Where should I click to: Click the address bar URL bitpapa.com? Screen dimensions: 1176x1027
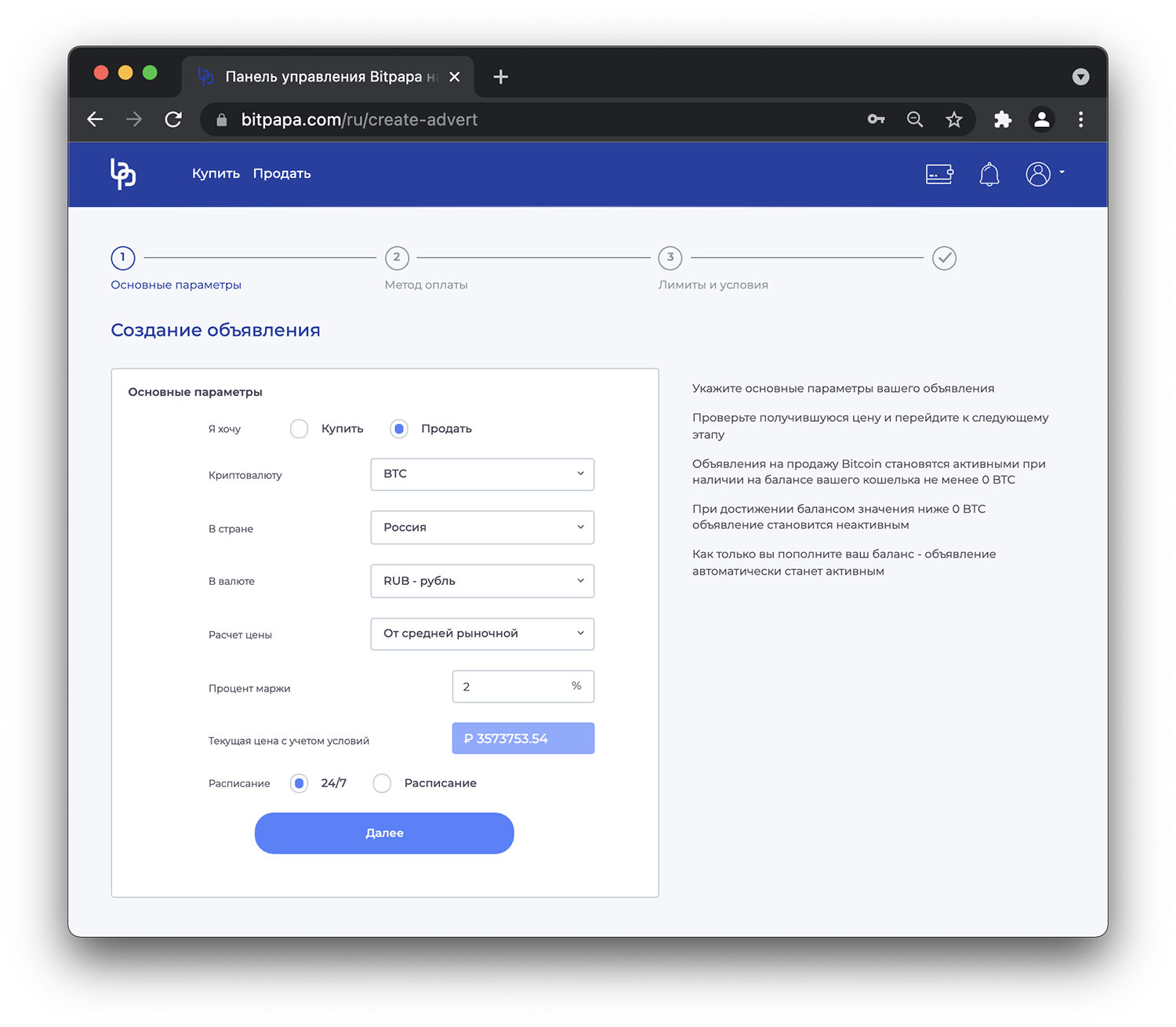point(359,119)
